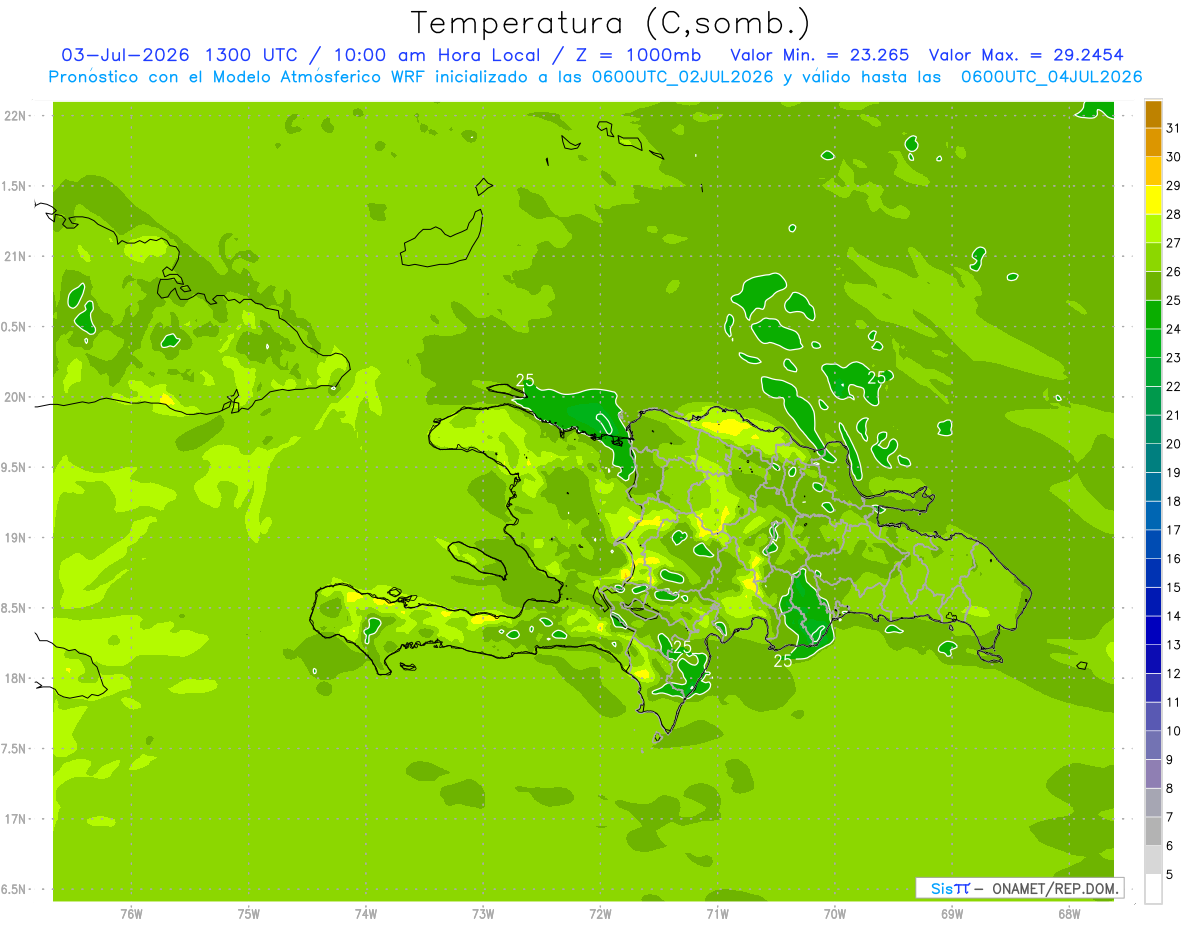The width and height of the screenshot is (1200, 927).
Task: Pick the color bar swatch between 30 and 31
Action: click(1153, 143)
